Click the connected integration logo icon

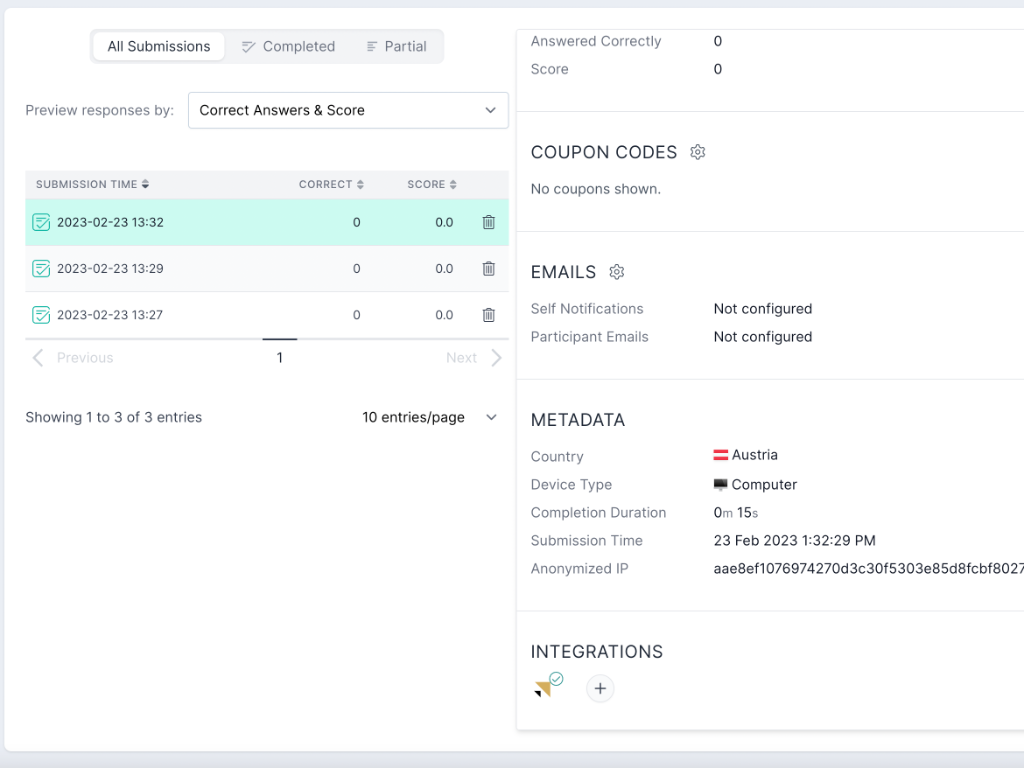[x=546, y=687]
